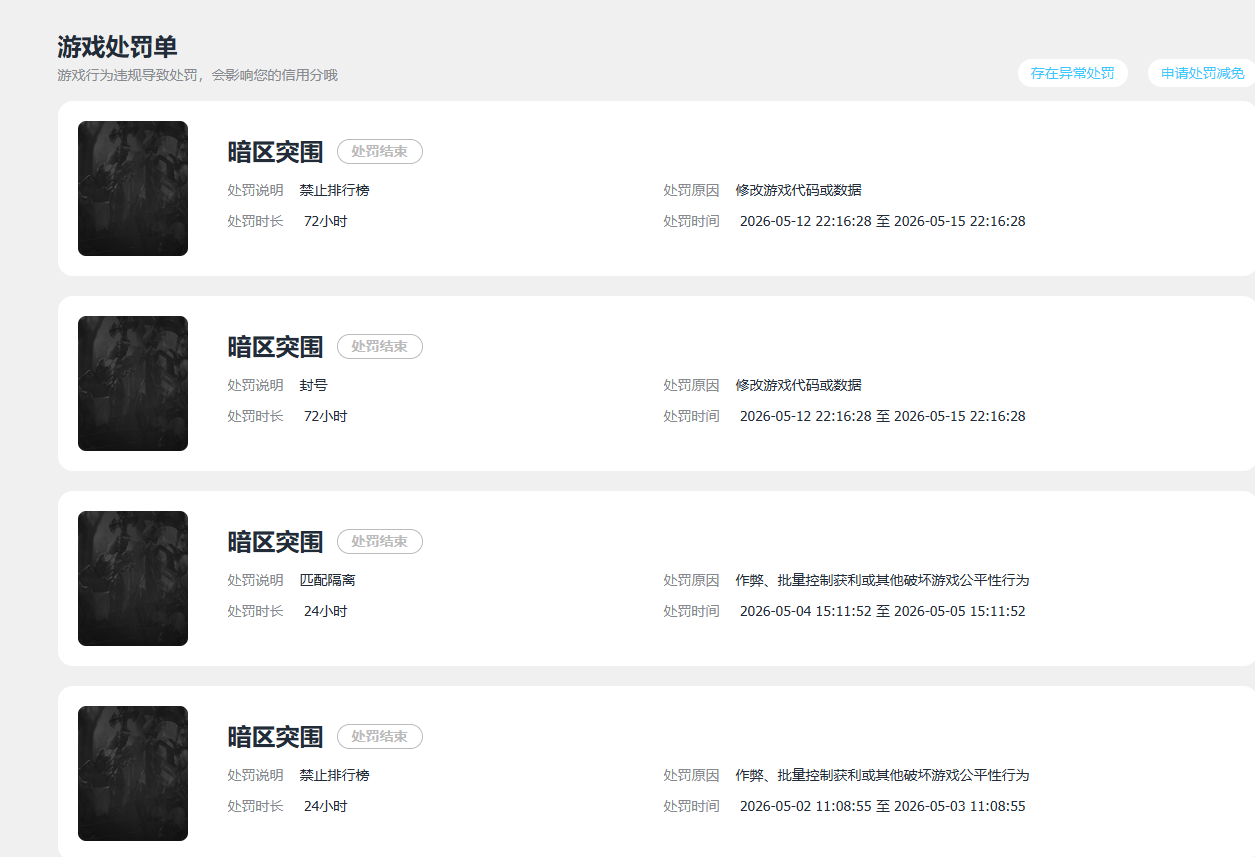This screenshot has width=1255, height=857.
Task: Click the 2026-05-02 11:08:55 penalty time range
Action: (882, 806)
